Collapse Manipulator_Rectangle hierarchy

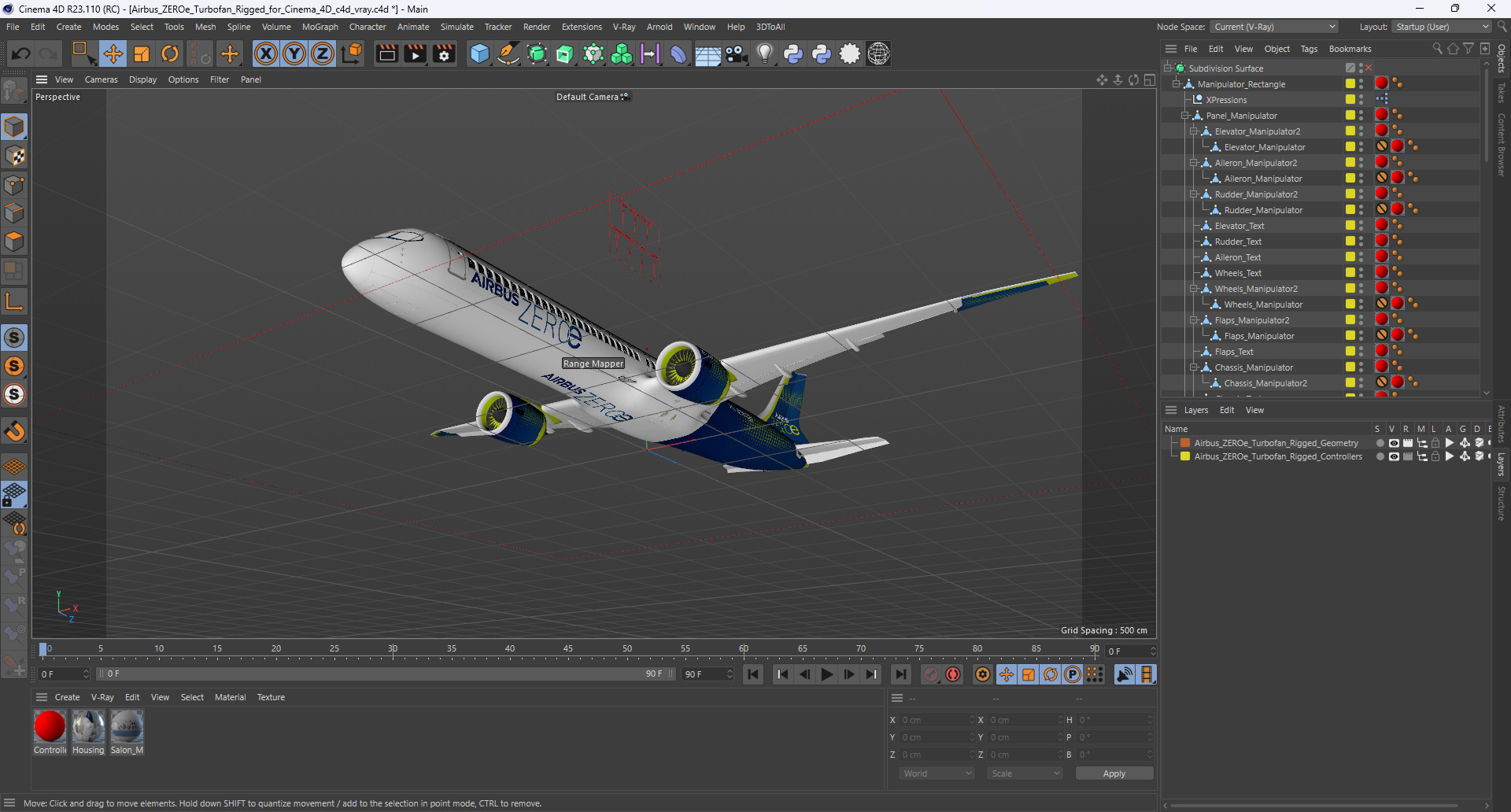click(x=1177, y=84)
